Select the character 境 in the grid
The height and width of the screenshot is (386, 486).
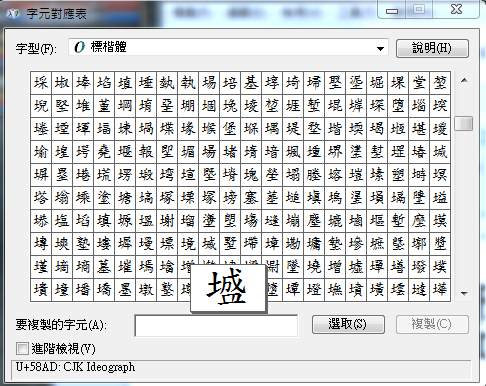[188, 244]
